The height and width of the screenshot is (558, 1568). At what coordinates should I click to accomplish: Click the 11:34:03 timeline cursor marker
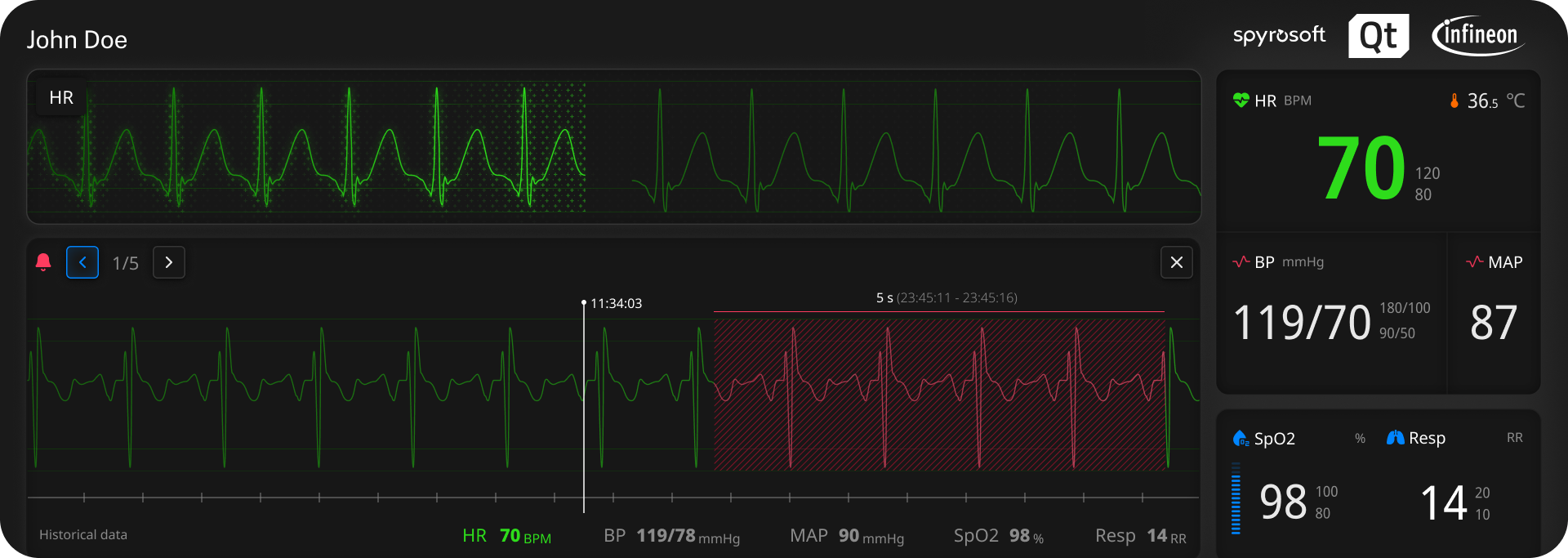pos(584,304)
